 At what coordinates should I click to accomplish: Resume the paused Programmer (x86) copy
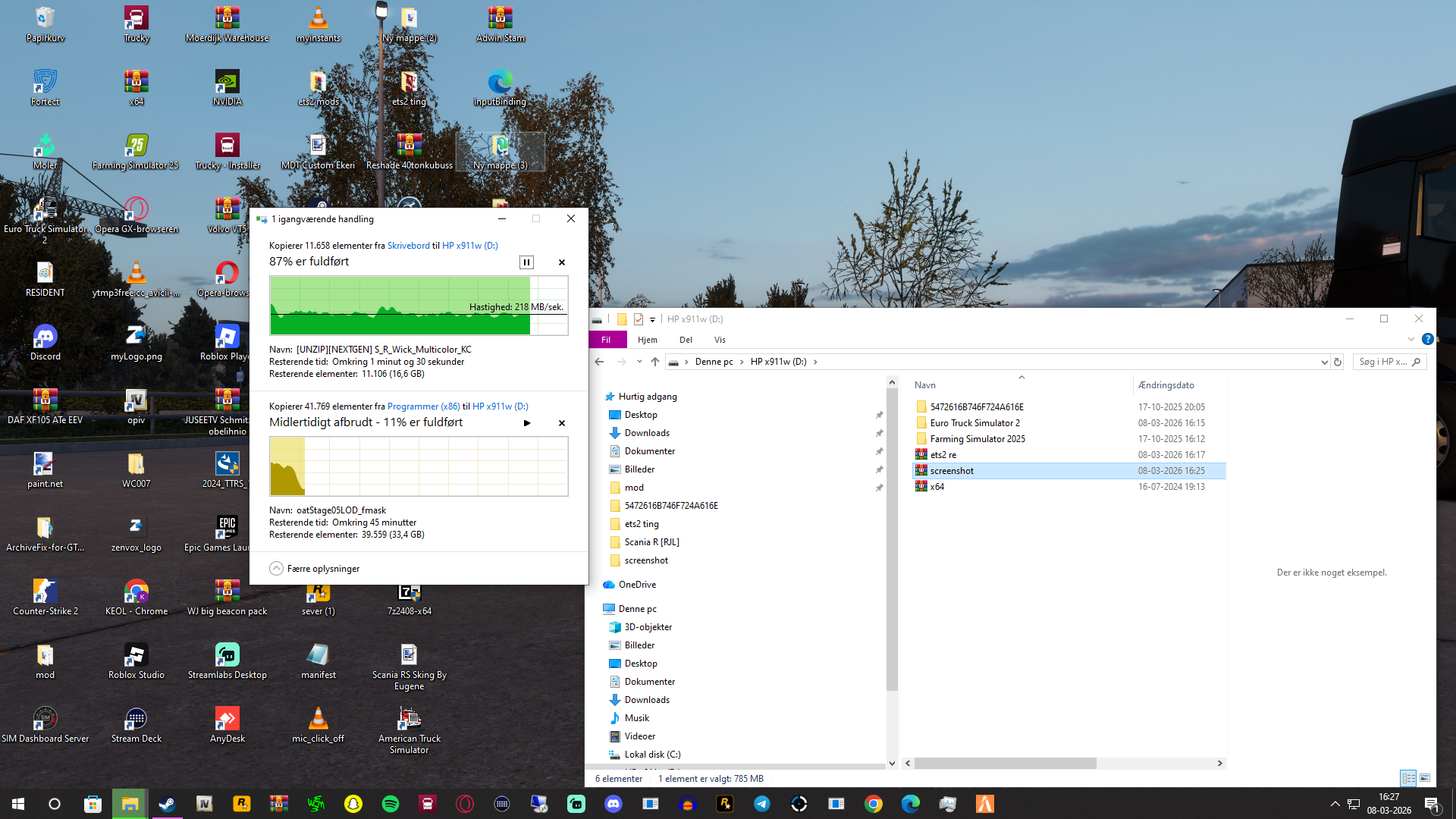pos(527,423)
